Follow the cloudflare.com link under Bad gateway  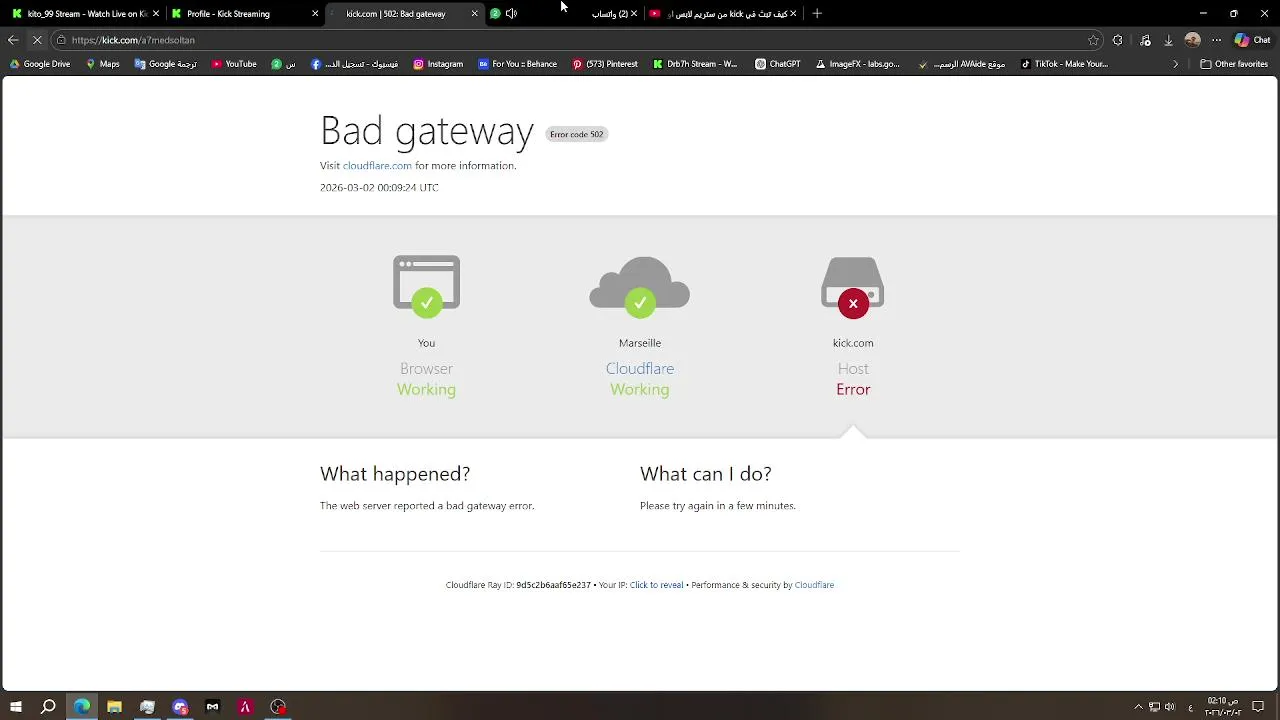[377, 166]
